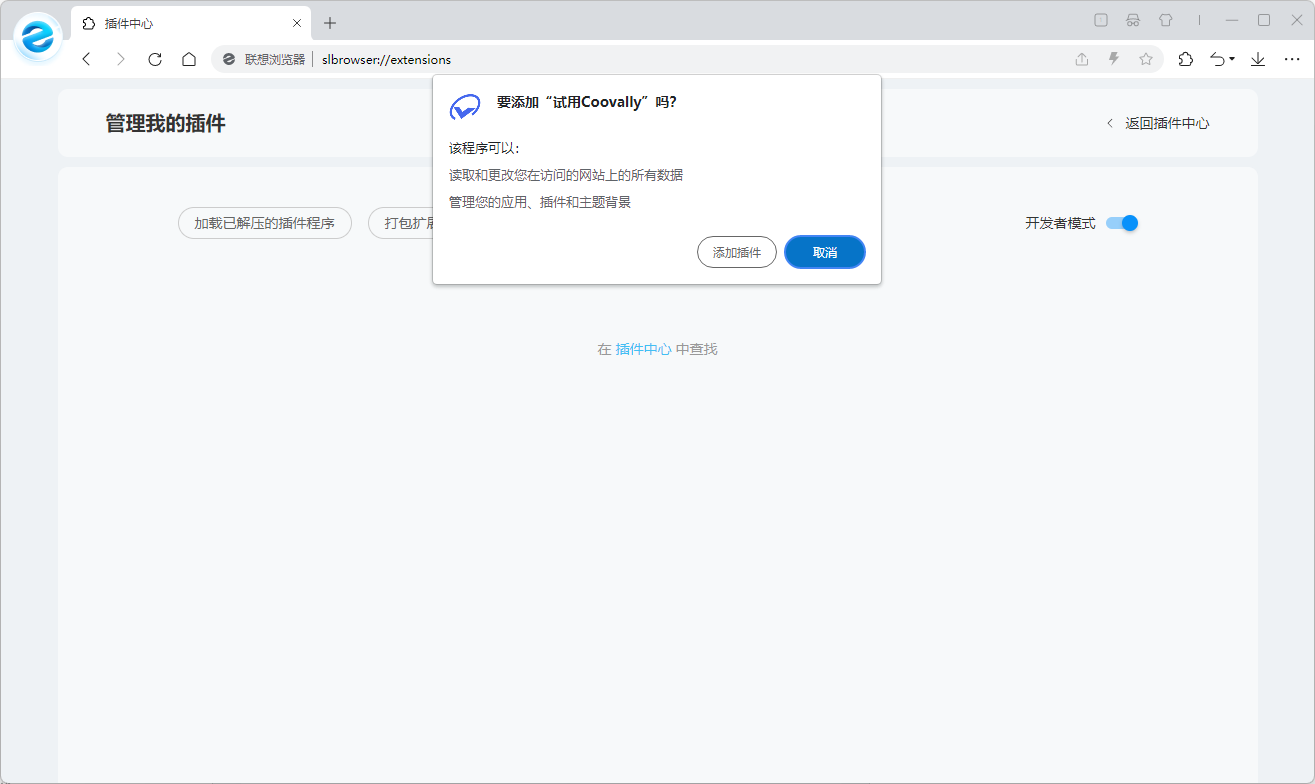
Task: Select the 插件中心 browser tab
Action: click(191, 23)
